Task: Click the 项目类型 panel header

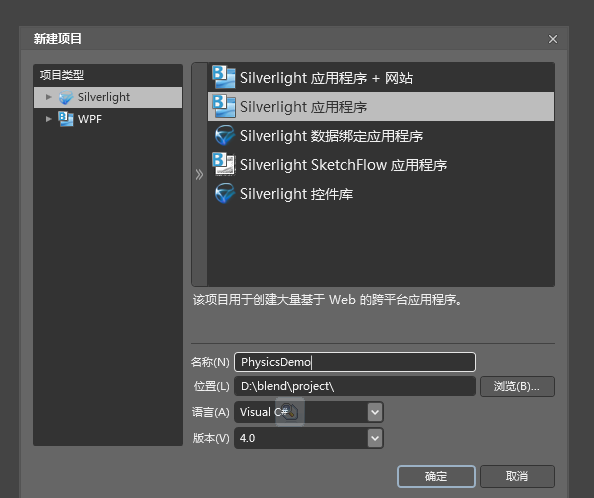Action: pos(108,75)
